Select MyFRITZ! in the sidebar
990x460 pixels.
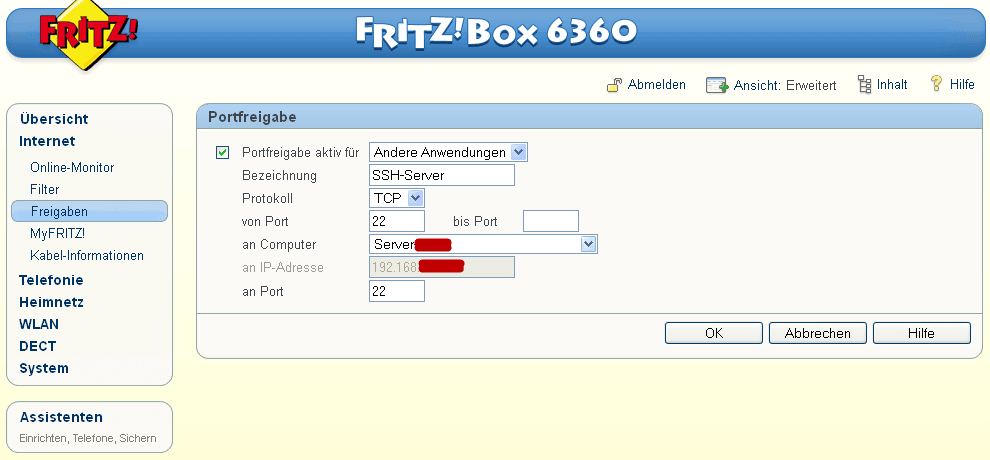pos(57,233)
